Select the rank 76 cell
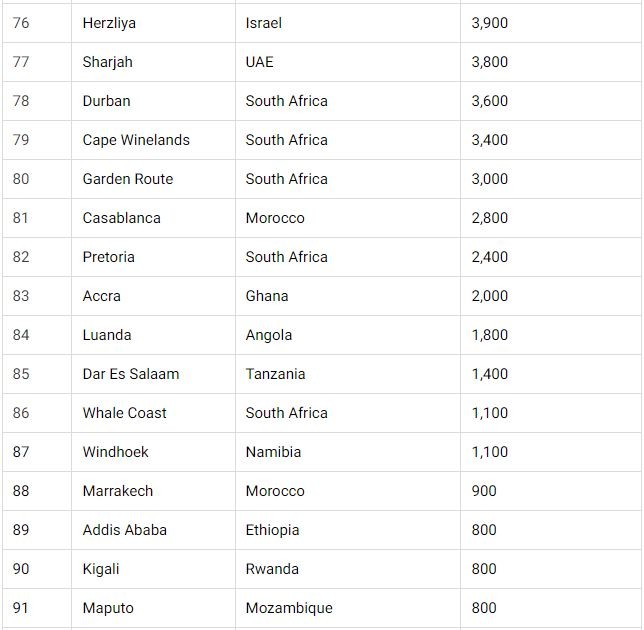This screenshot has width=644, height=630. pos(37,23)
